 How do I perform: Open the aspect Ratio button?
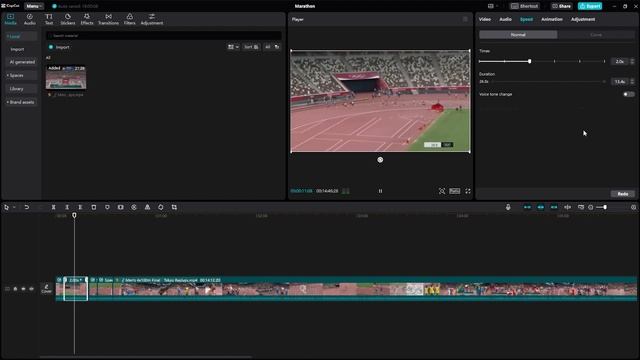(454, 191)
